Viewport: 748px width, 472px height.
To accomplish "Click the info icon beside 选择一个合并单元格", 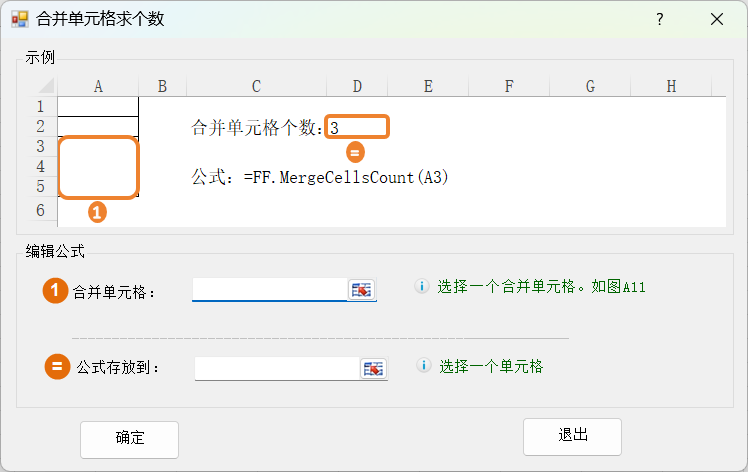I will click(422, 287).
